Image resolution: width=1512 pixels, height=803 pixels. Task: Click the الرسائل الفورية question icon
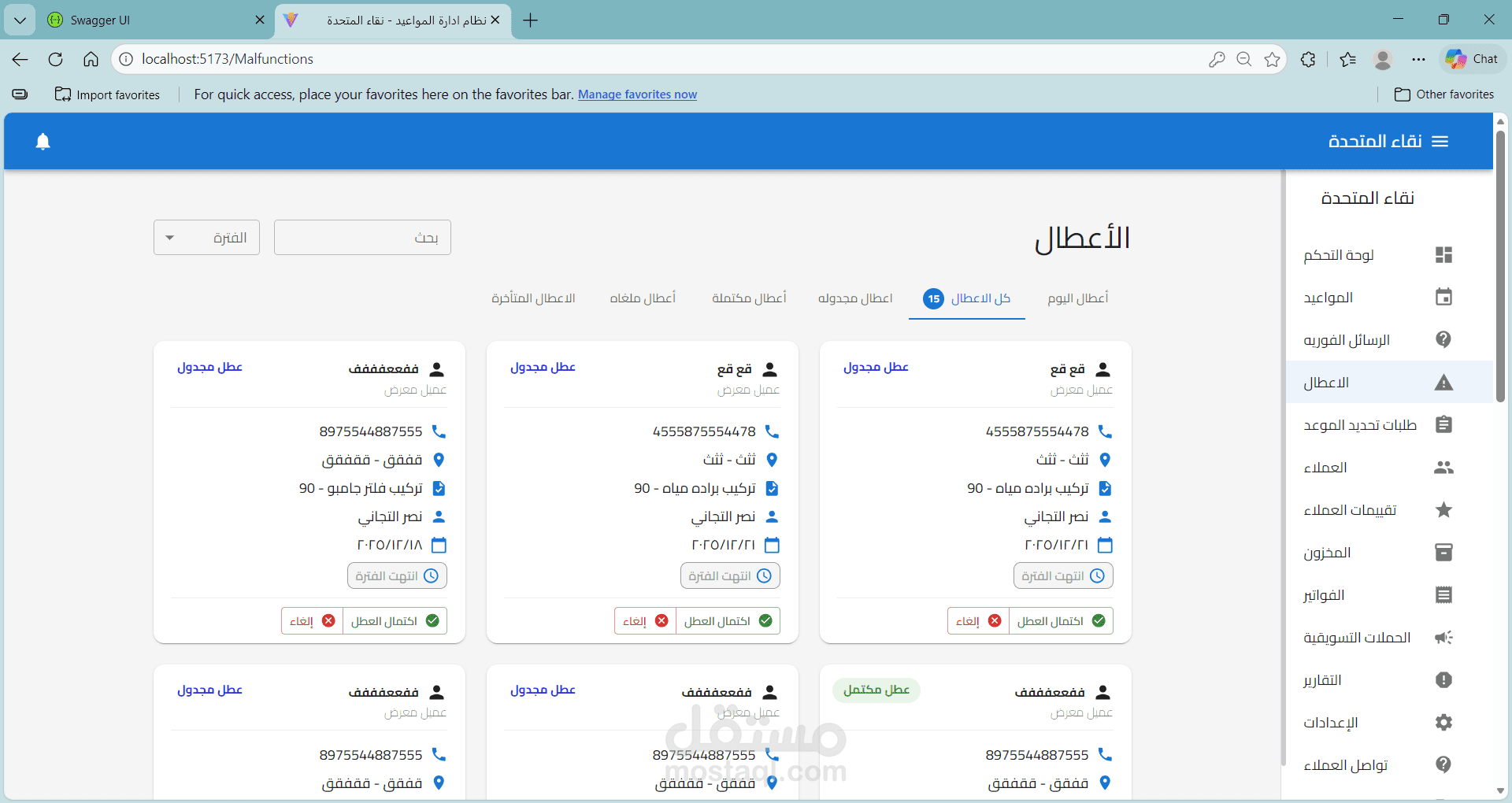point(1443,340)
